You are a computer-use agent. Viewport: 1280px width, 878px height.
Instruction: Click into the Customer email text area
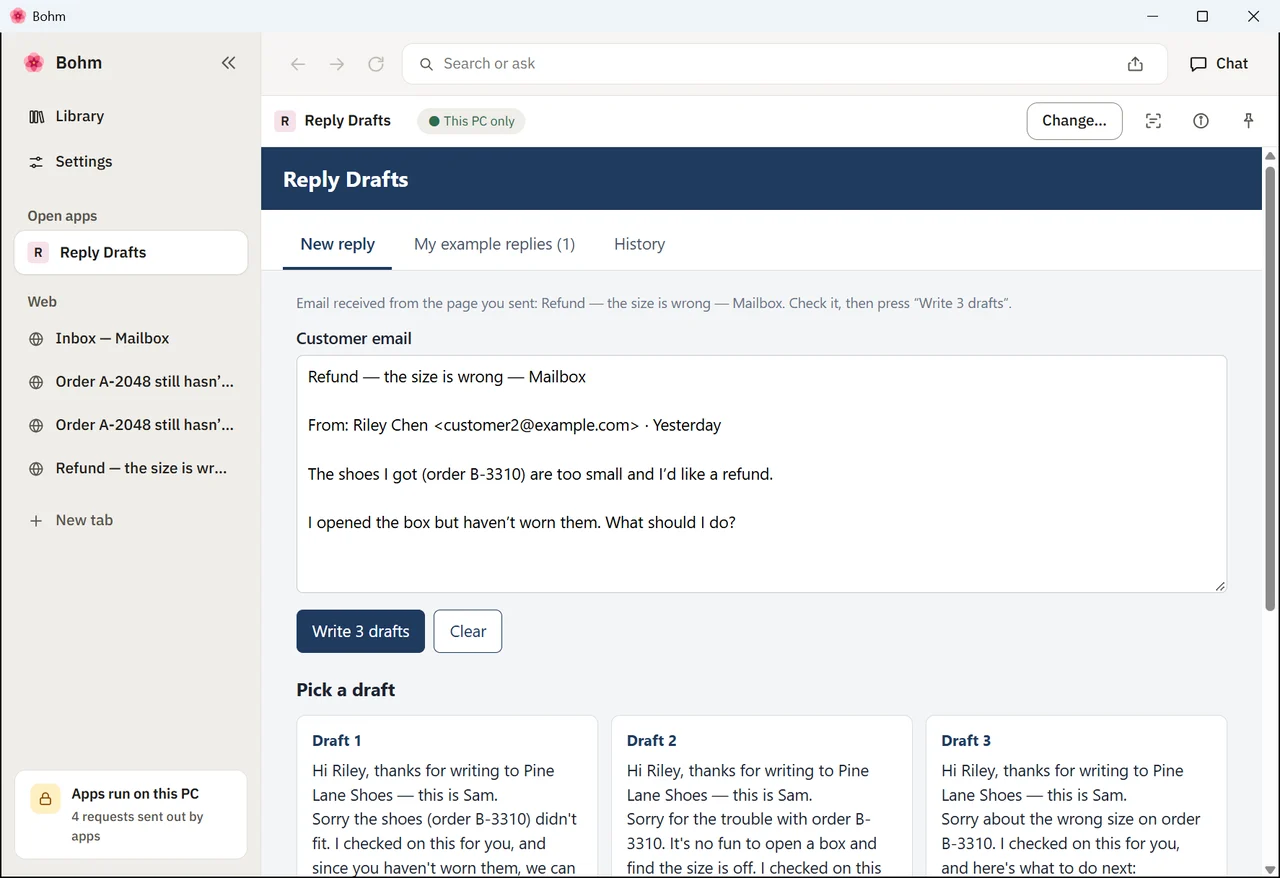point(761,474)
